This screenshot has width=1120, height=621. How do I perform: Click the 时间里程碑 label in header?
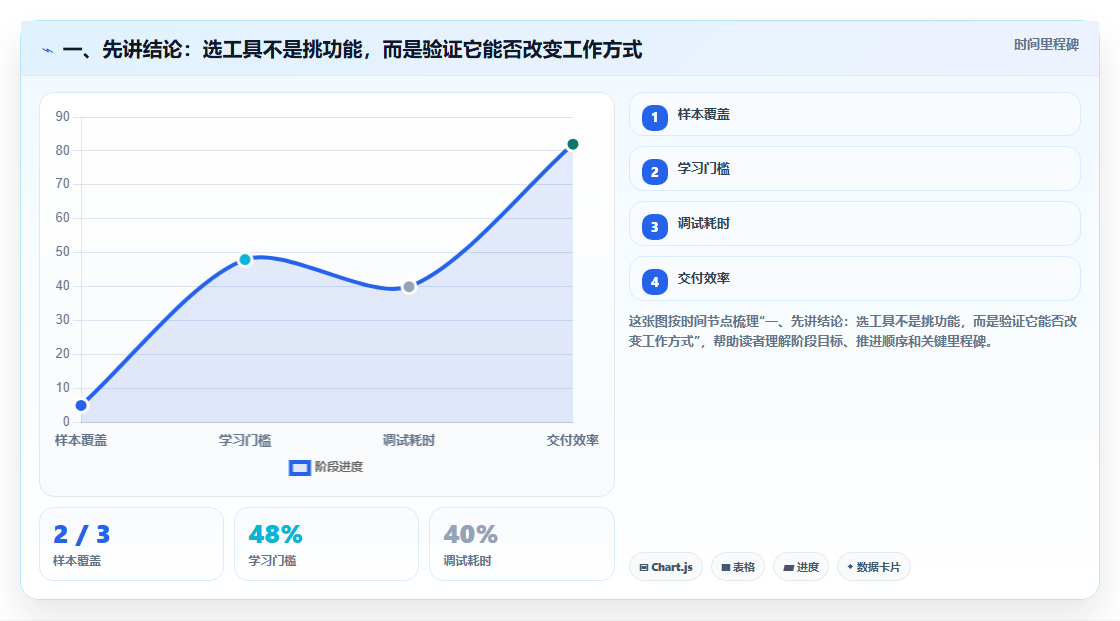(1046, 44)
